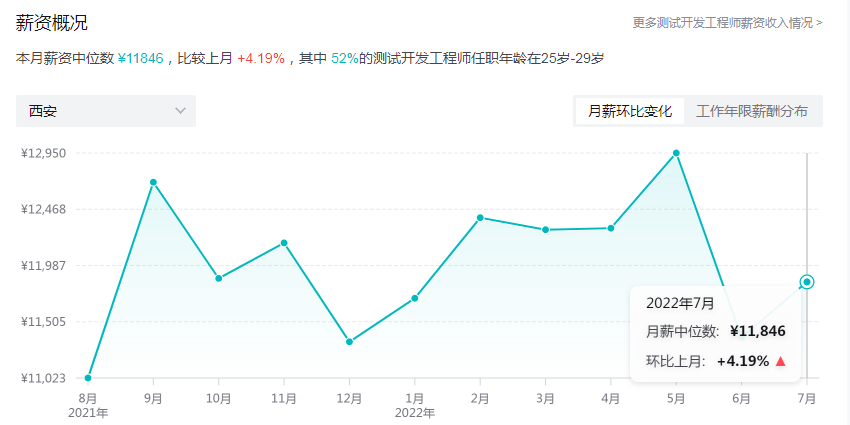Click the ¥11,505 y-axis label
Screen dimensions: 850x425
pos(43,322)
